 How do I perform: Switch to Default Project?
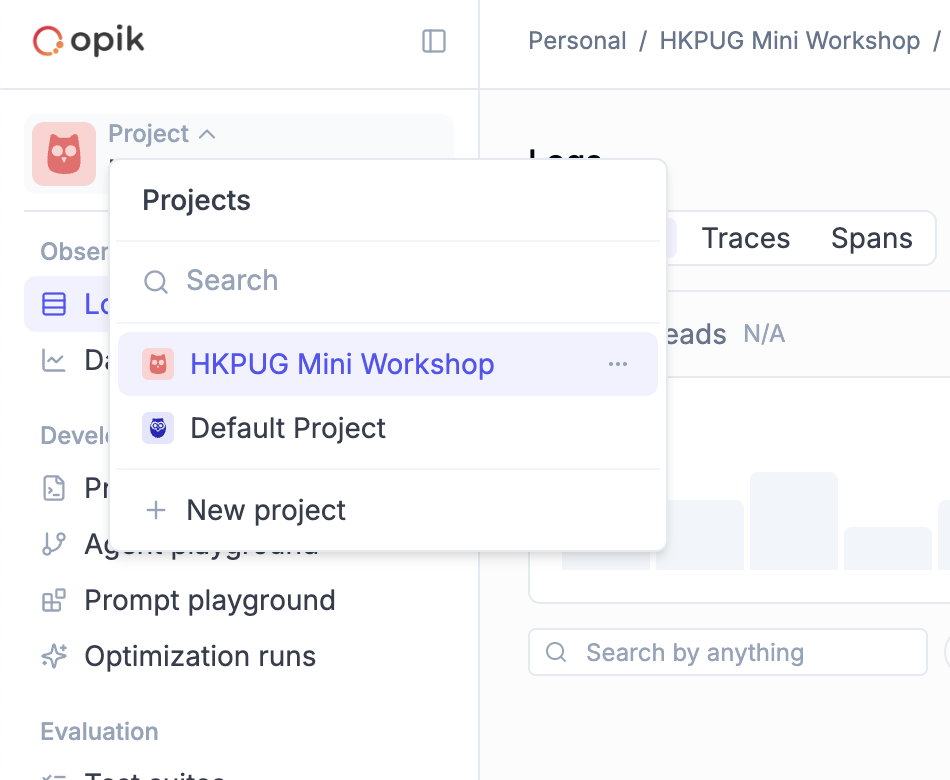point(388,428)
